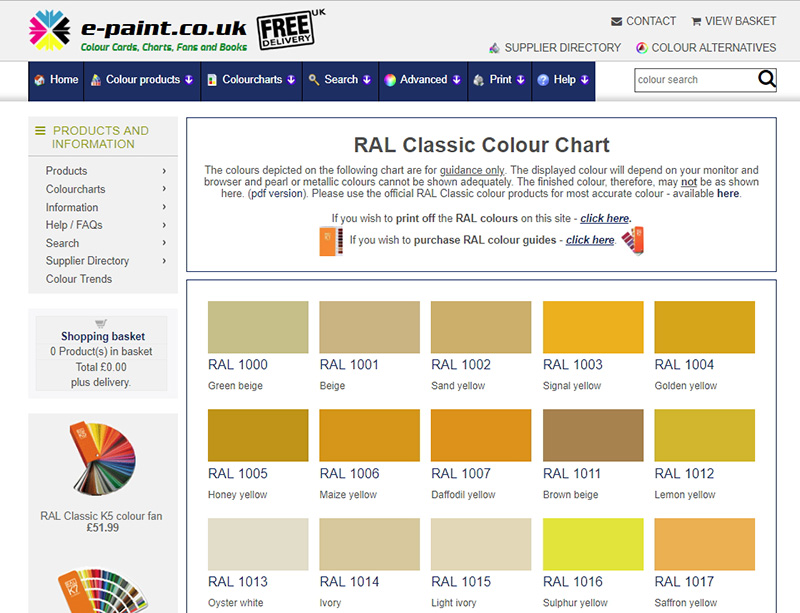Viewport: 800px width, 613px height.
Task: Follow the pdf version link
Action: (x=276, y=194)
